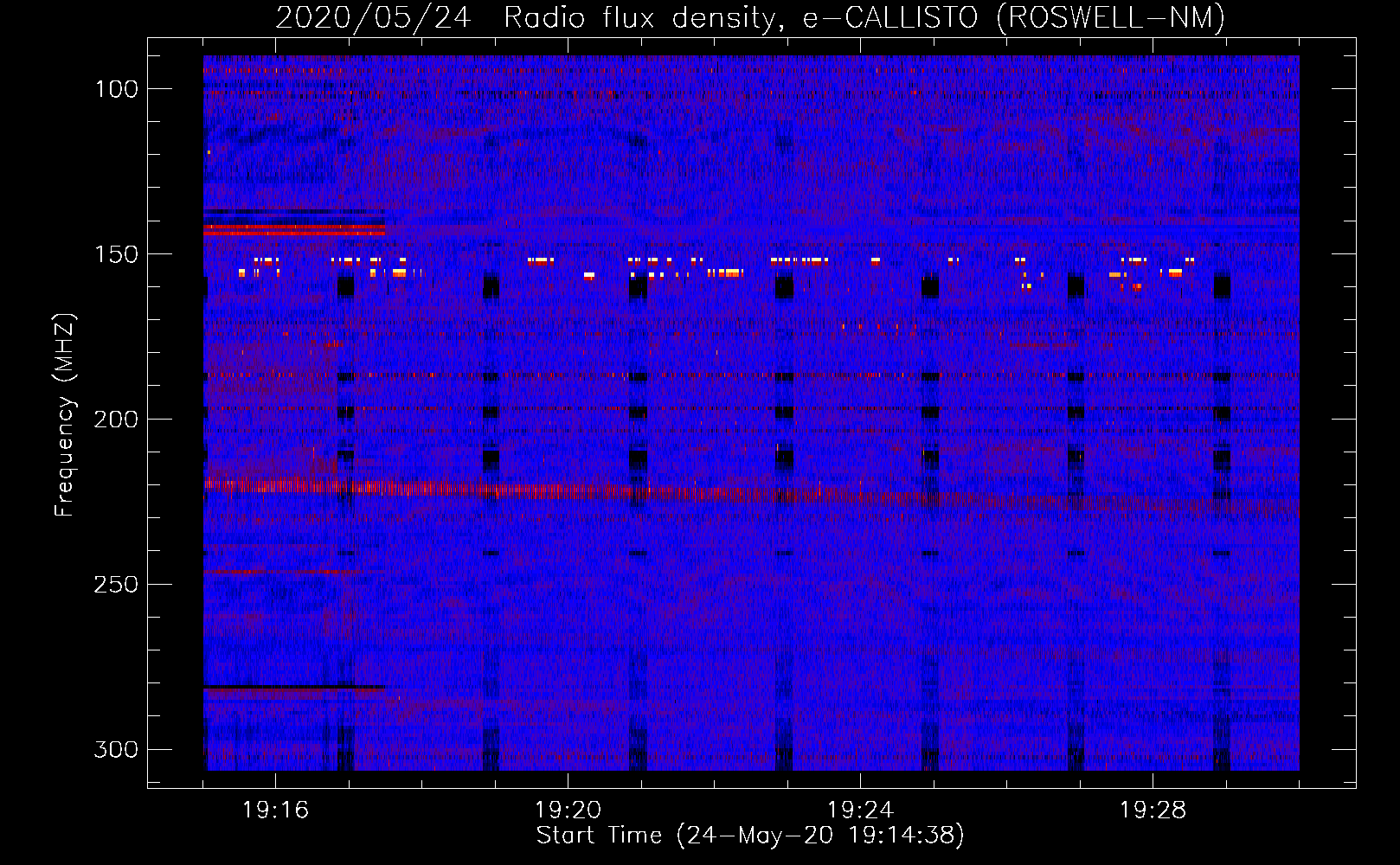This screenshot has height=865, width=1400.
Task: Click the 150 frequency tick label
Action: (116, 254)
